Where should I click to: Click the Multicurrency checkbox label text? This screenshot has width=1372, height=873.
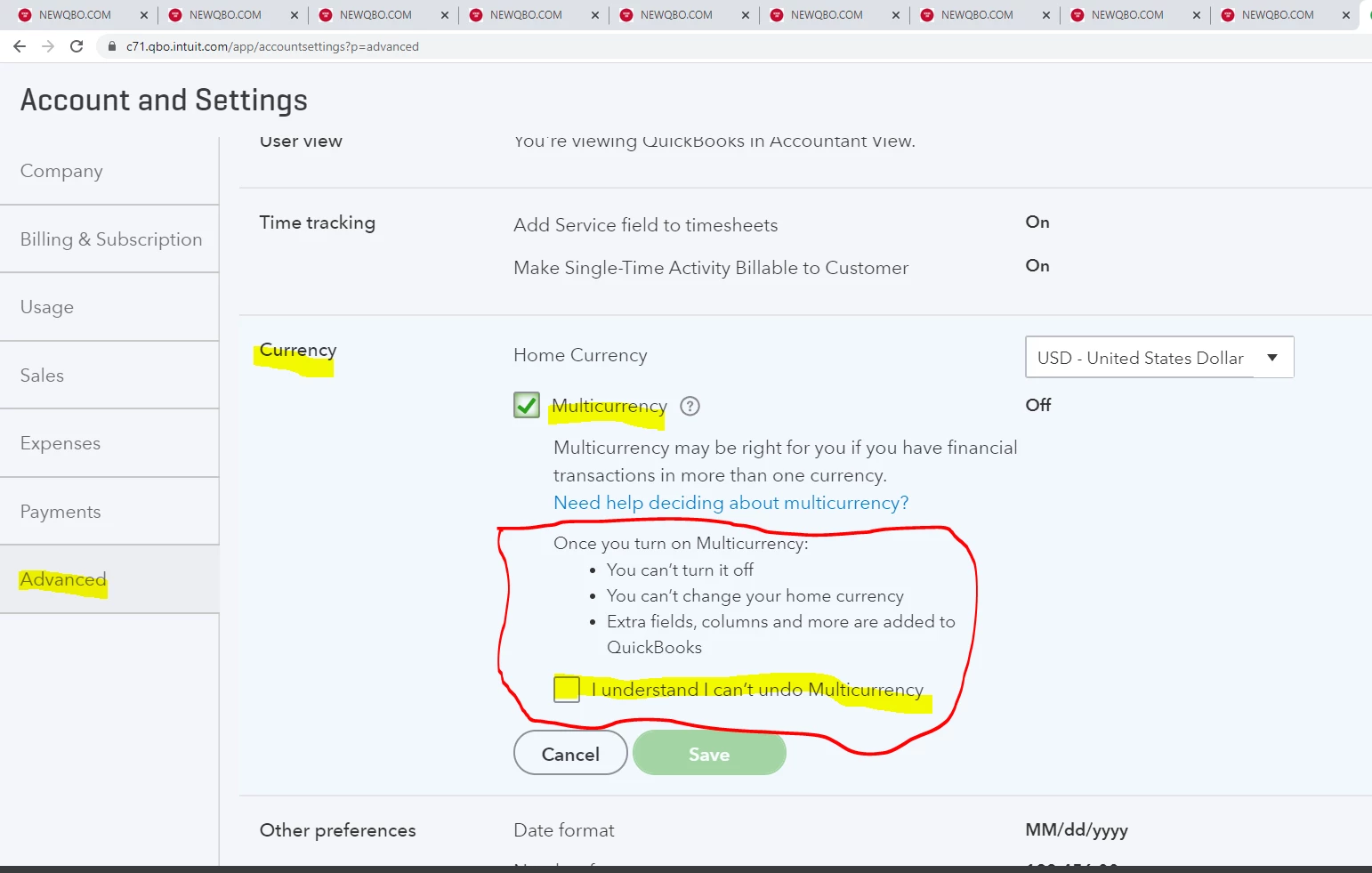click(x=609, y=406)
